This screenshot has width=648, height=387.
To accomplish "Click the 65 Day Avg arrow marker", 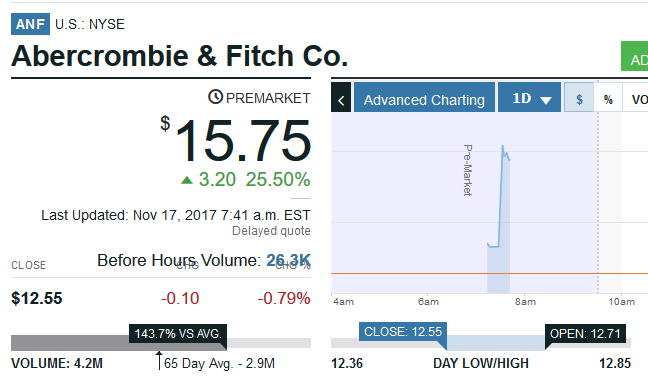I will pos(159,361).
